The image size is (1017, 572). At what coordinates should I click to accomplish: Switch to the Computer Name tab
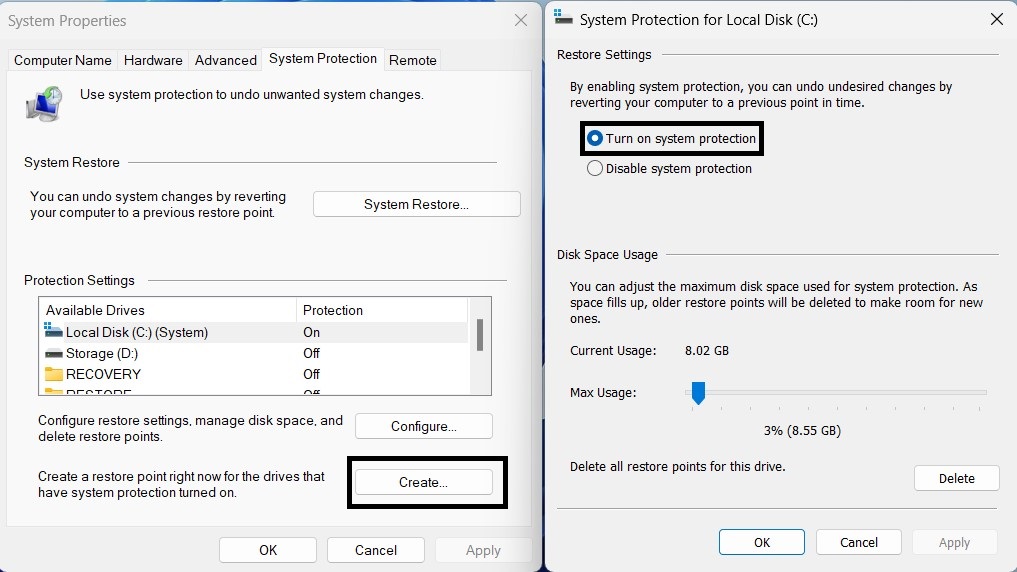pos(62,60)
